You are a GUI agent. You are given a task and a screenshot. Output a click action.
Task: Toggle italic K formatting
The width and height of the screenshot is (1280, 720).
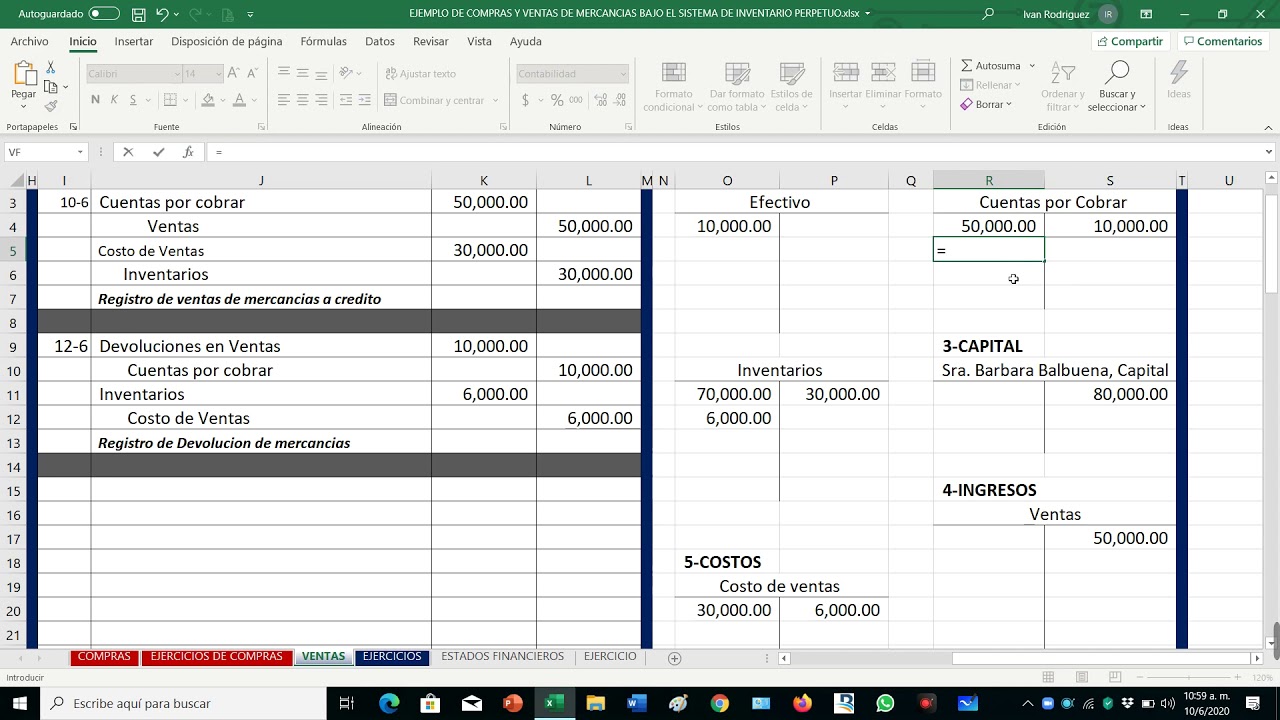(x=114, y=100)
